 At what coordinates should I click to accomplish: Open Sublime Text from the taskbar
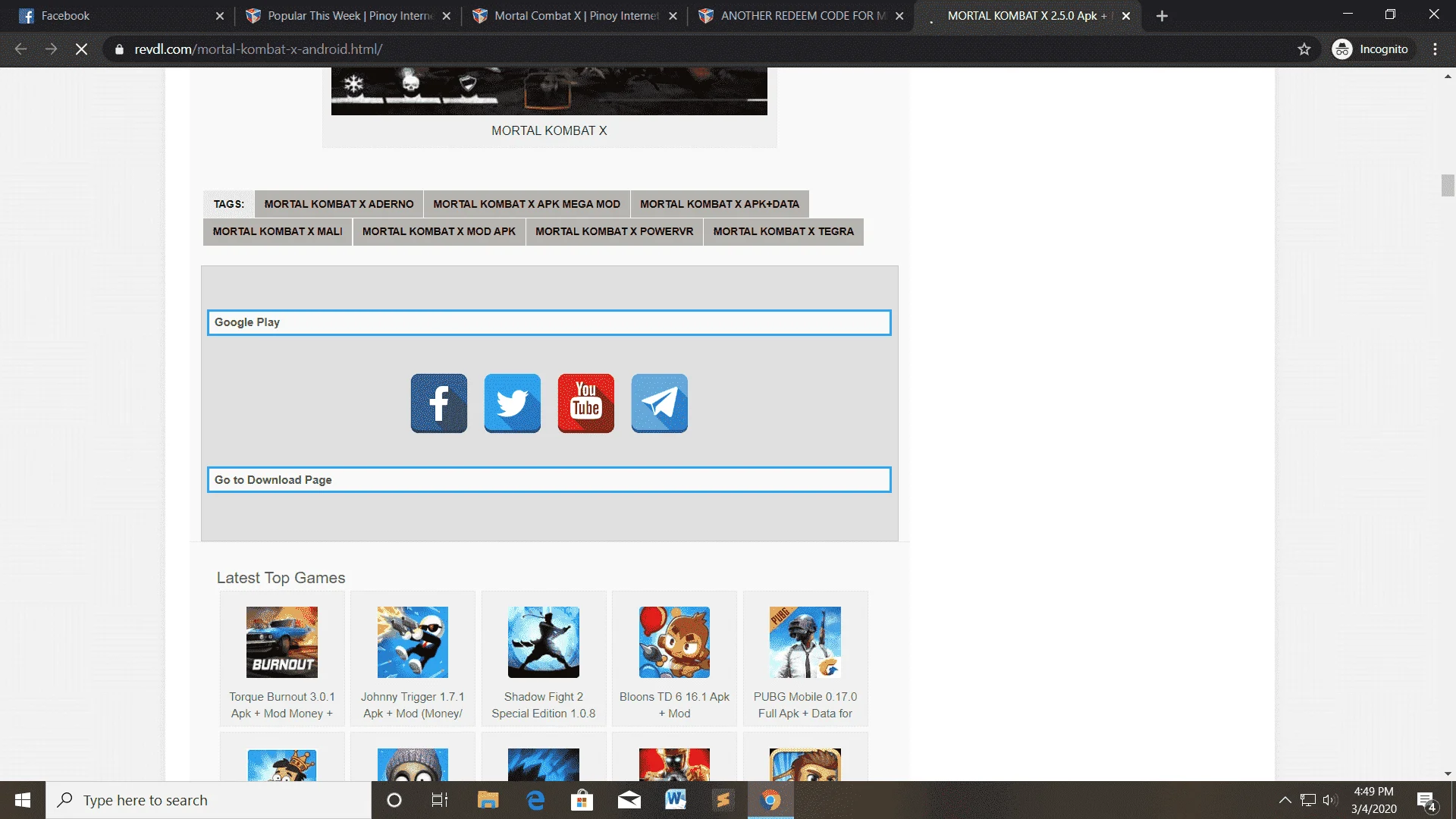point(723,800)
